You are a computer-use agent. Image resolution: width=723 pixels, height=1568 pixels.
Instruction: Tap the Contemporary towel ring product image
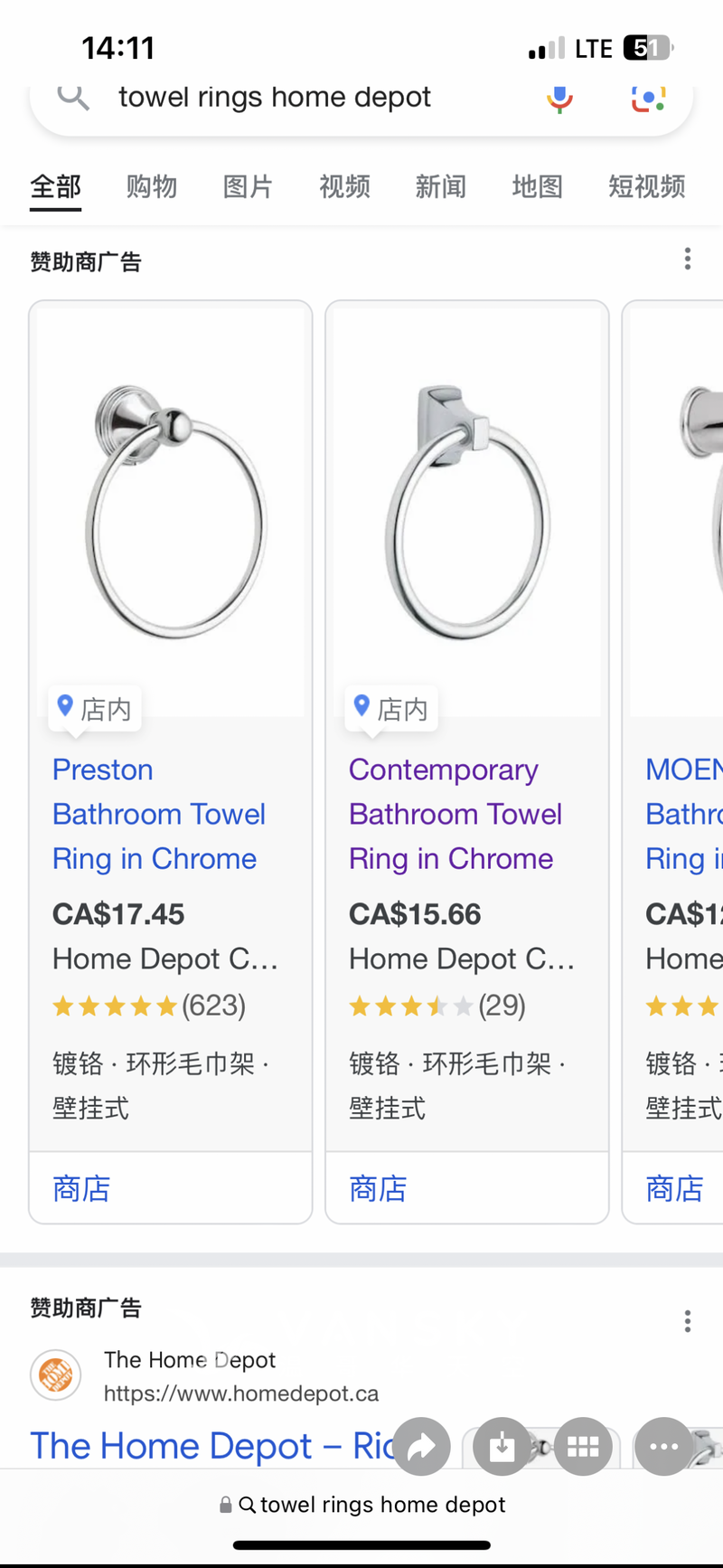pos(466,511)
